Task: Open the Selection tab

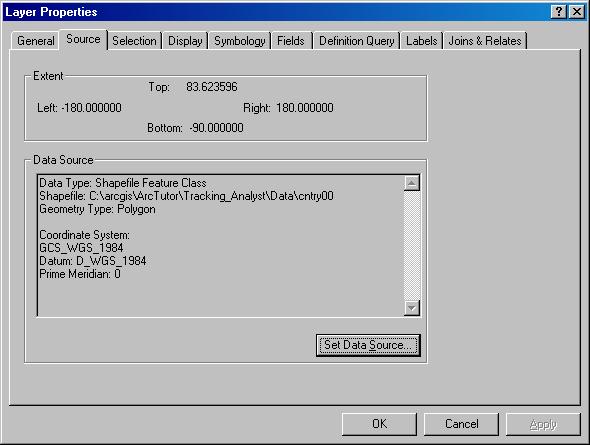Action: (134, 41)
